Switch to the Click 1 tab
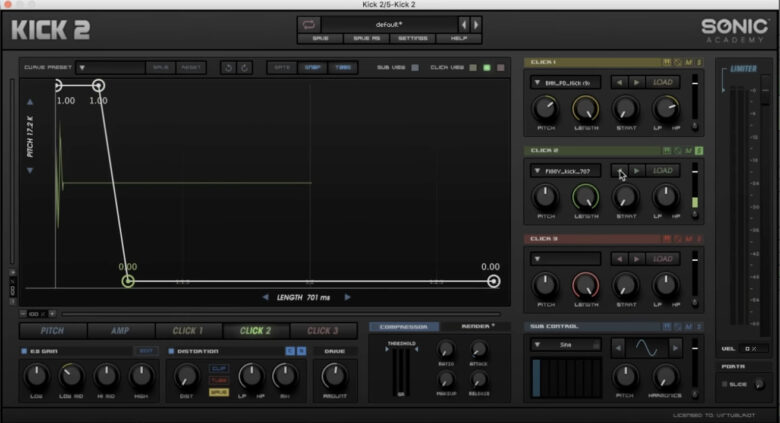The height and width of the screenshot is (423, 780). pyautogui.click(x=188, y=330)
